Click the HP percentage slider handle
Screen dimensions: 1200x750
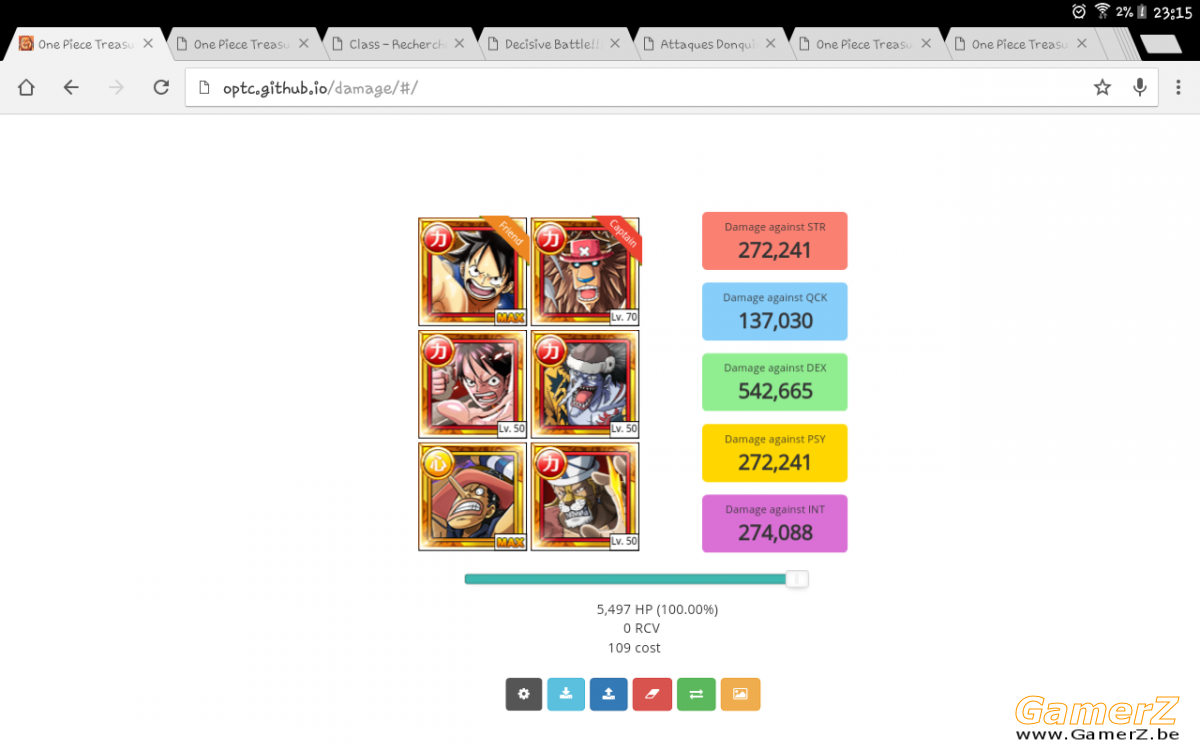[x=797, y=579]
